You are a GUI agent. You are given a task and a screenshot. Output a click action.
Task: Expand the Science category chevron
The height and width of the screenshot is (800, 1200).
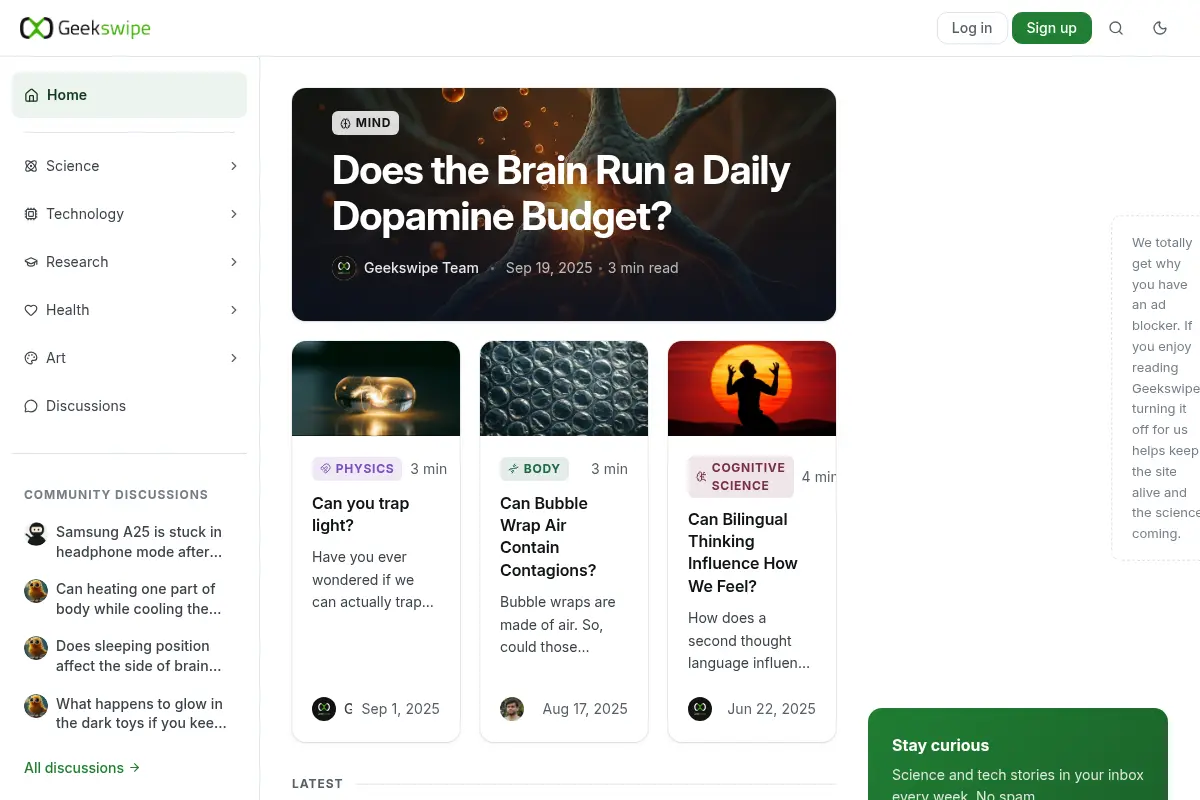click(234, 166)
